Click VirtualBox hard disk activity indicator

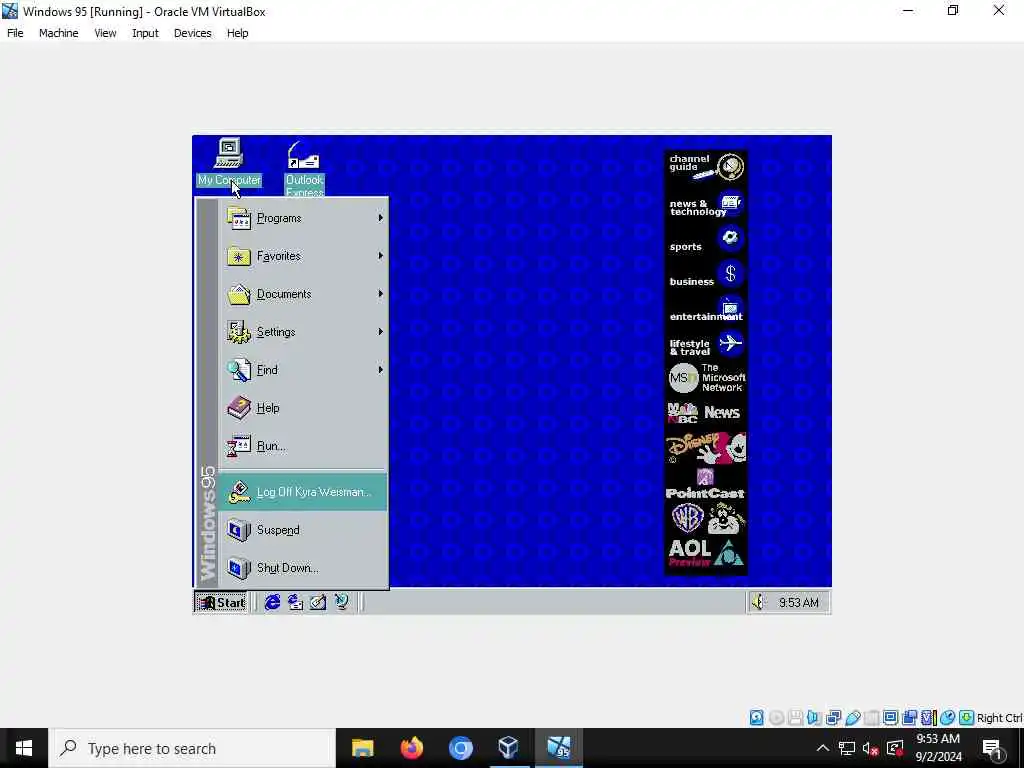pyautogui.click(x=756, y=718)
